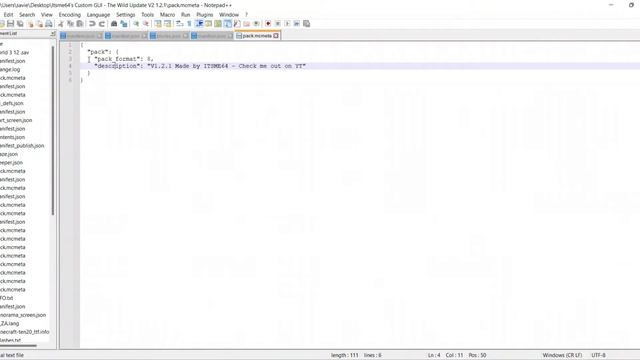Image resolution: width=640 pixels, height=360 pixels.
Task: Click Run Macro Multiple Times icon
Action: click(297, 24)
